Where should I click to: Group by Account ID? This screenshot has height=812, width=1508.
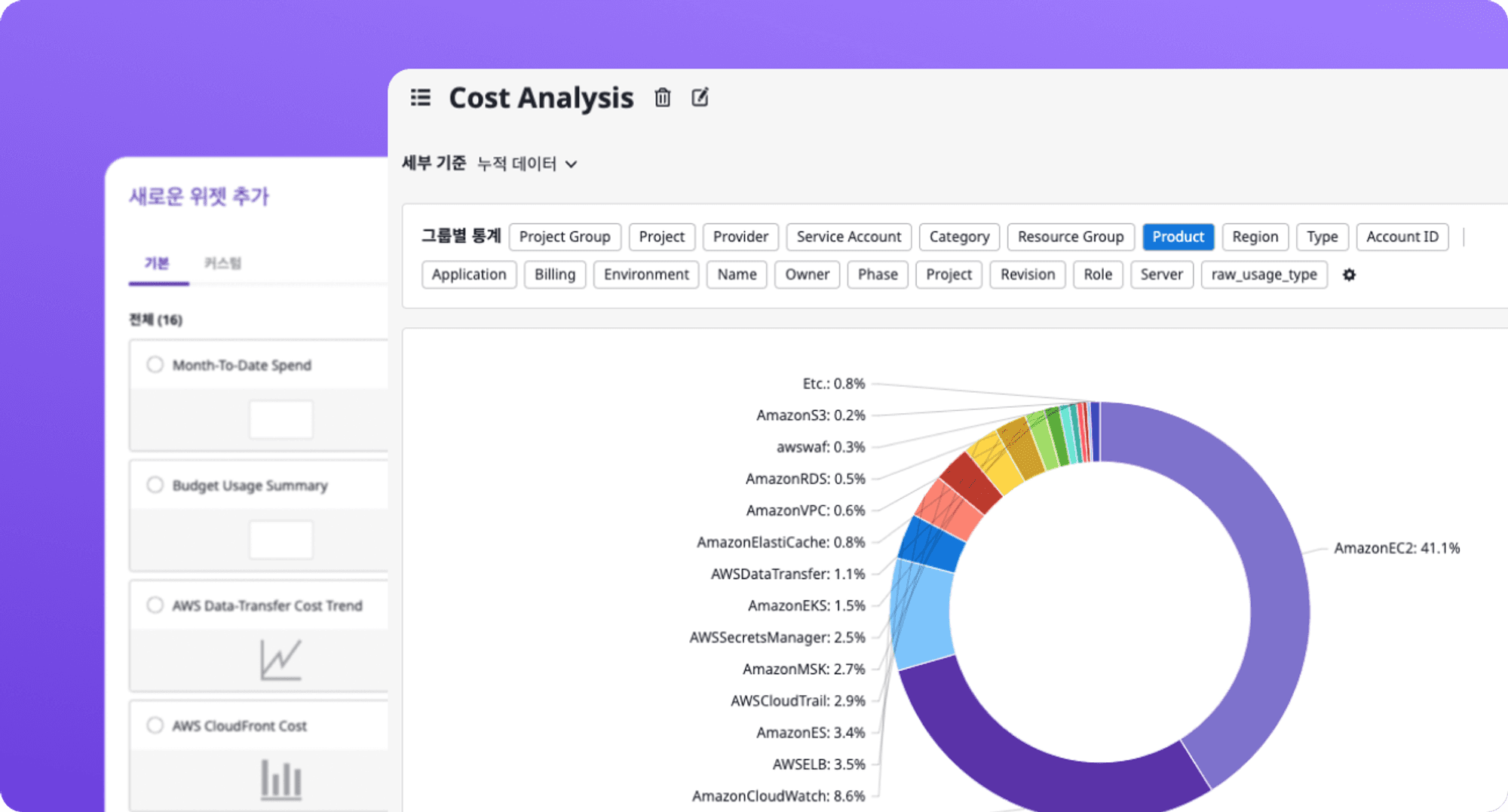coord(1402,237)
